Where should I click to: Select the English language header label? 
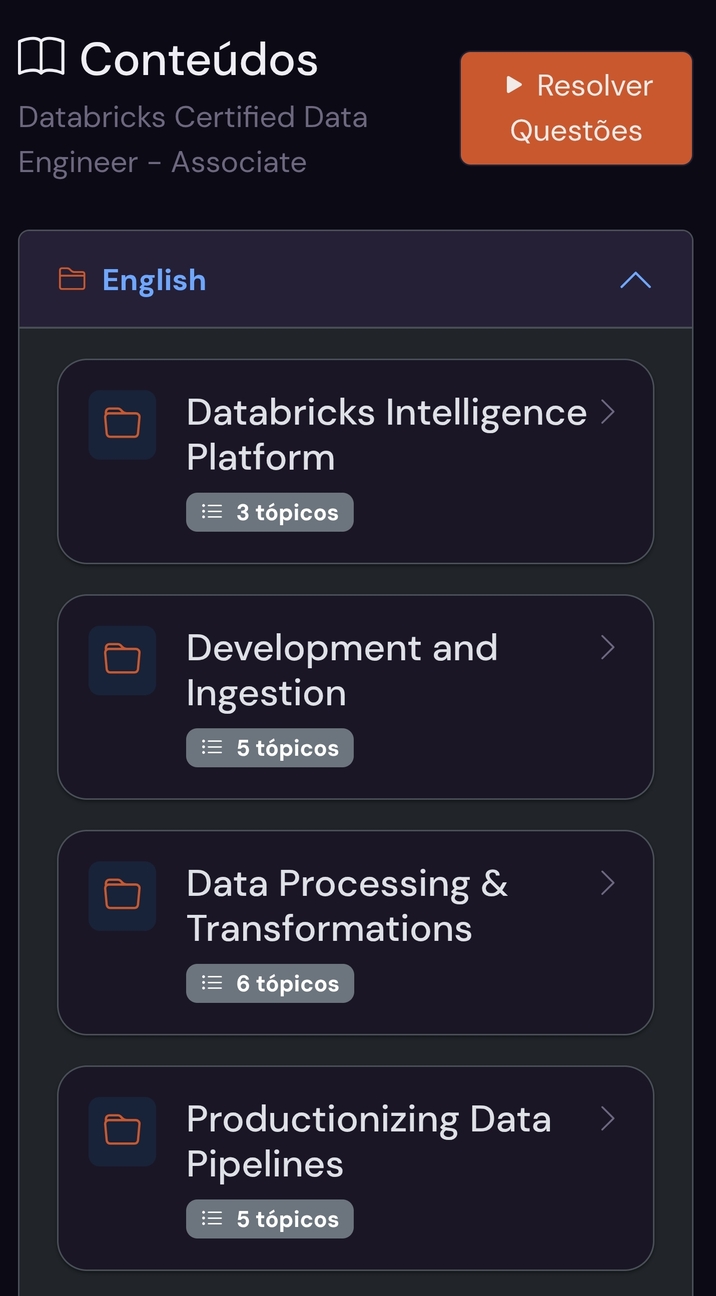pos(154,280)
